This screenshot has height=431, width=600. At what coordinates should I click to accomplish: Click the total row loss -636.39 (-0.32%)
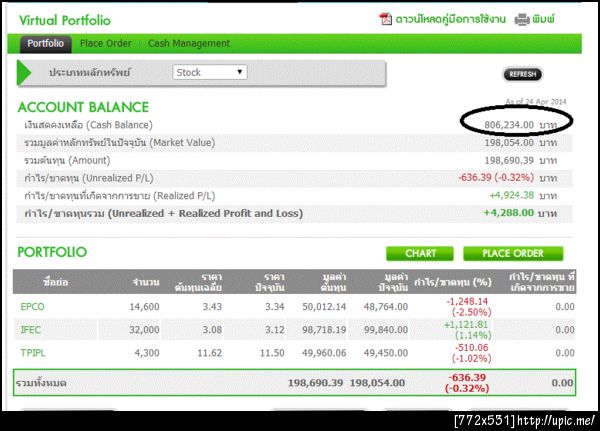pos(467,383)
